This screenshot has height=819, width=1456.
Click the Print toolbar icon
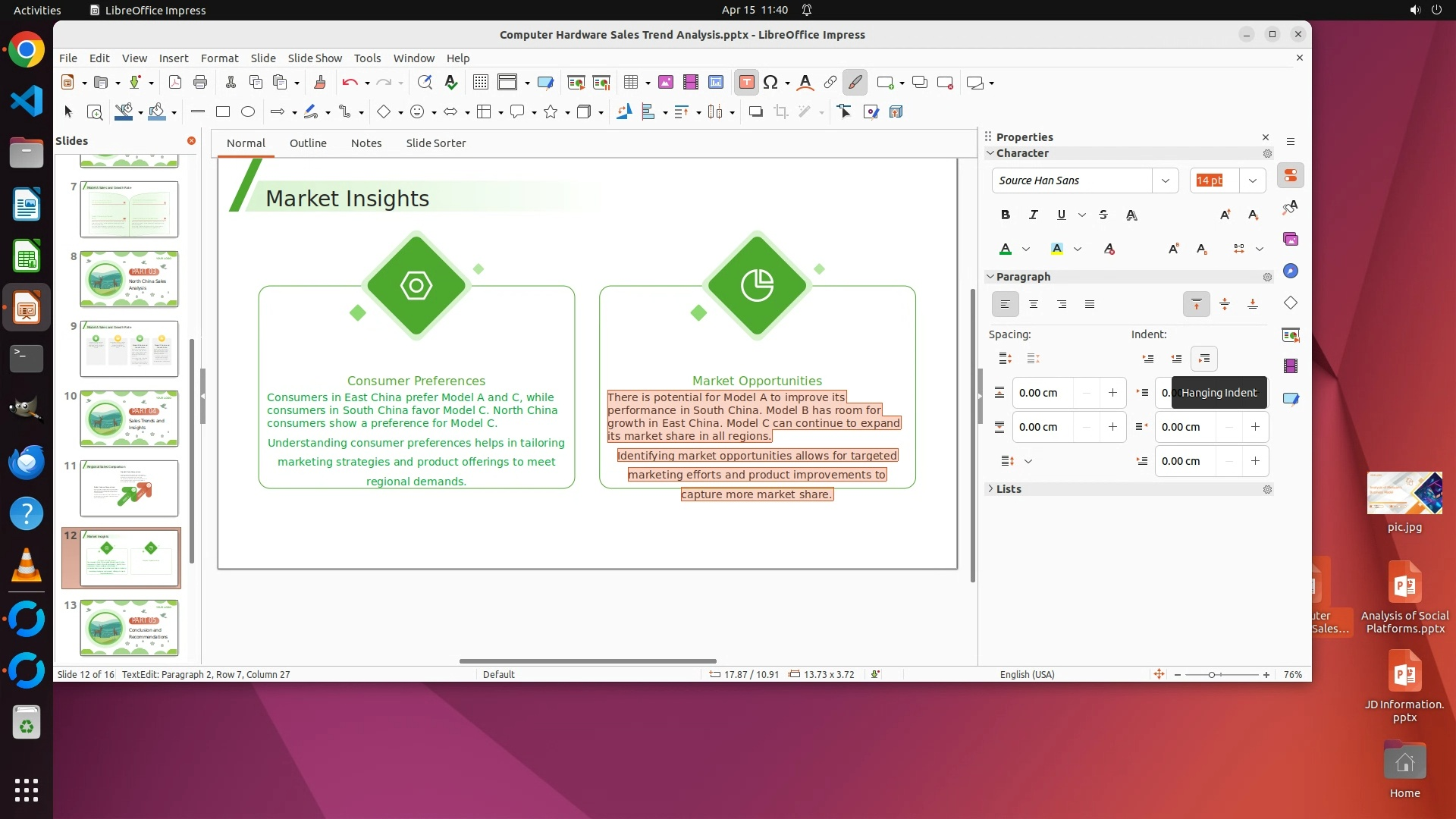pyautogui.click(x=200, y=82)
